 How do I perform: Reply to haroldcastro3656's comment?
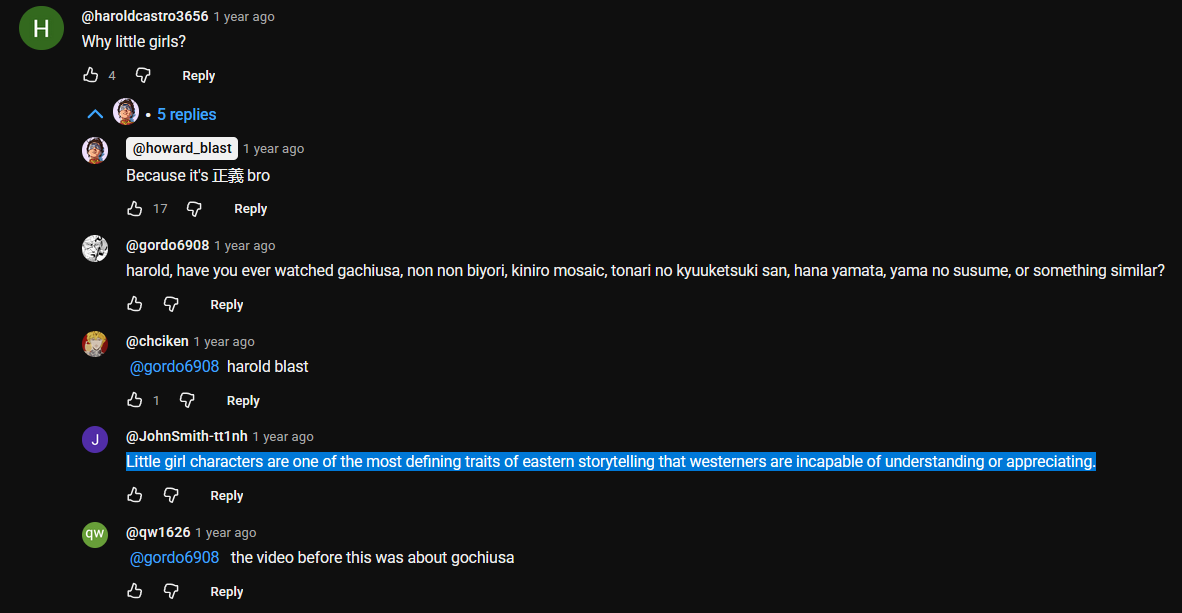pyautogui.click(x=198, y=76)
